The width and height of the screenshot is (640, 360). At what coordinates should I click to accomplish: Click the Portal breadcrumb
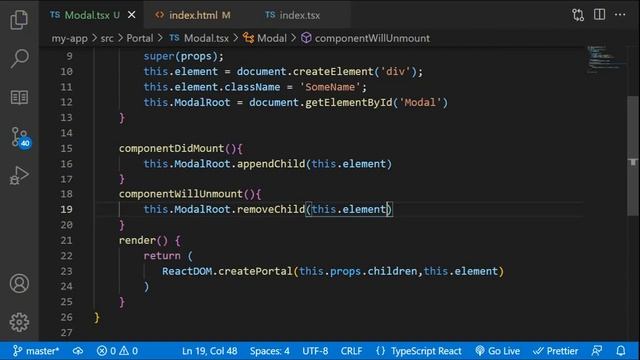140,38
